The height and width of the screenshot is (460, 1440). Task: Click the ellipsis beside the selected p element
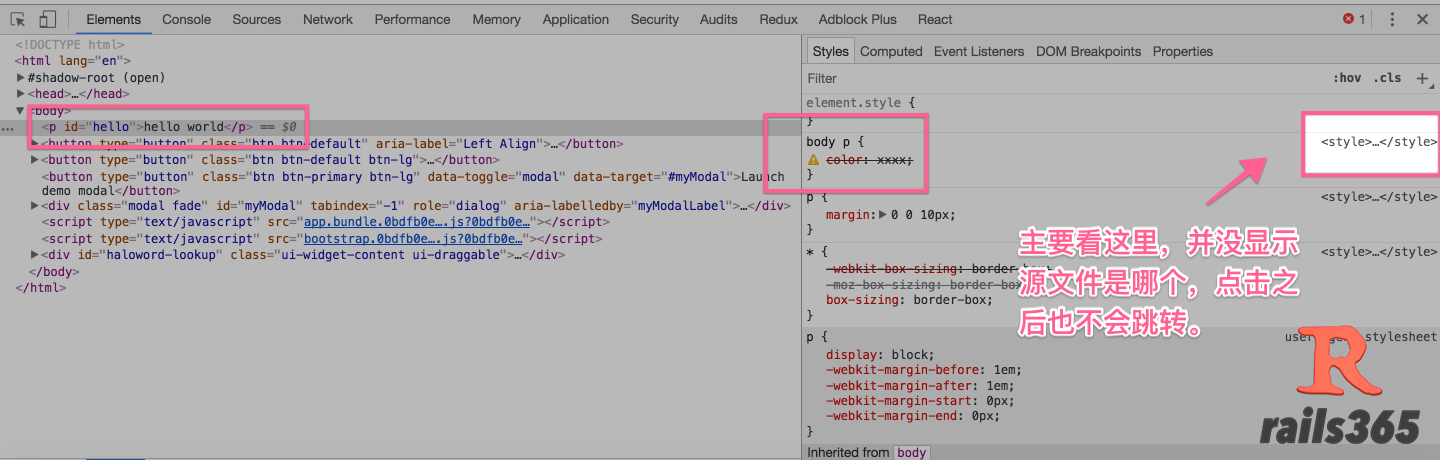click(8, 128)
